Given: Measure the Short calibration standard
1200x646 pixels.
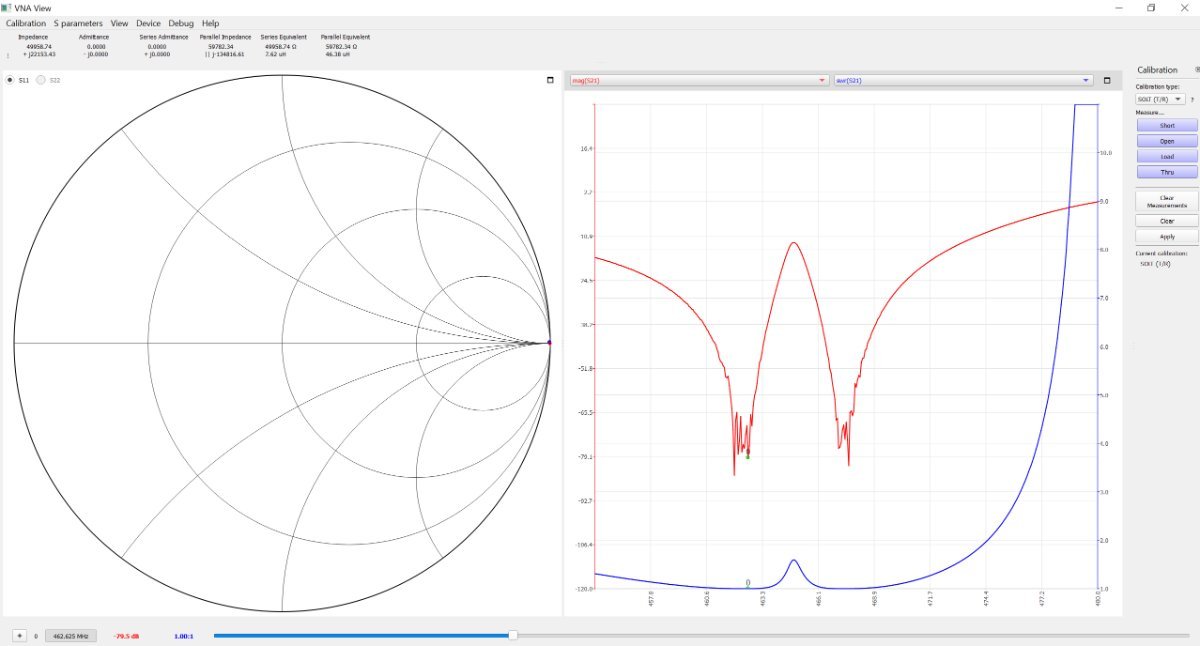Looking at the screenshot, I should (x=1167, y=126).
